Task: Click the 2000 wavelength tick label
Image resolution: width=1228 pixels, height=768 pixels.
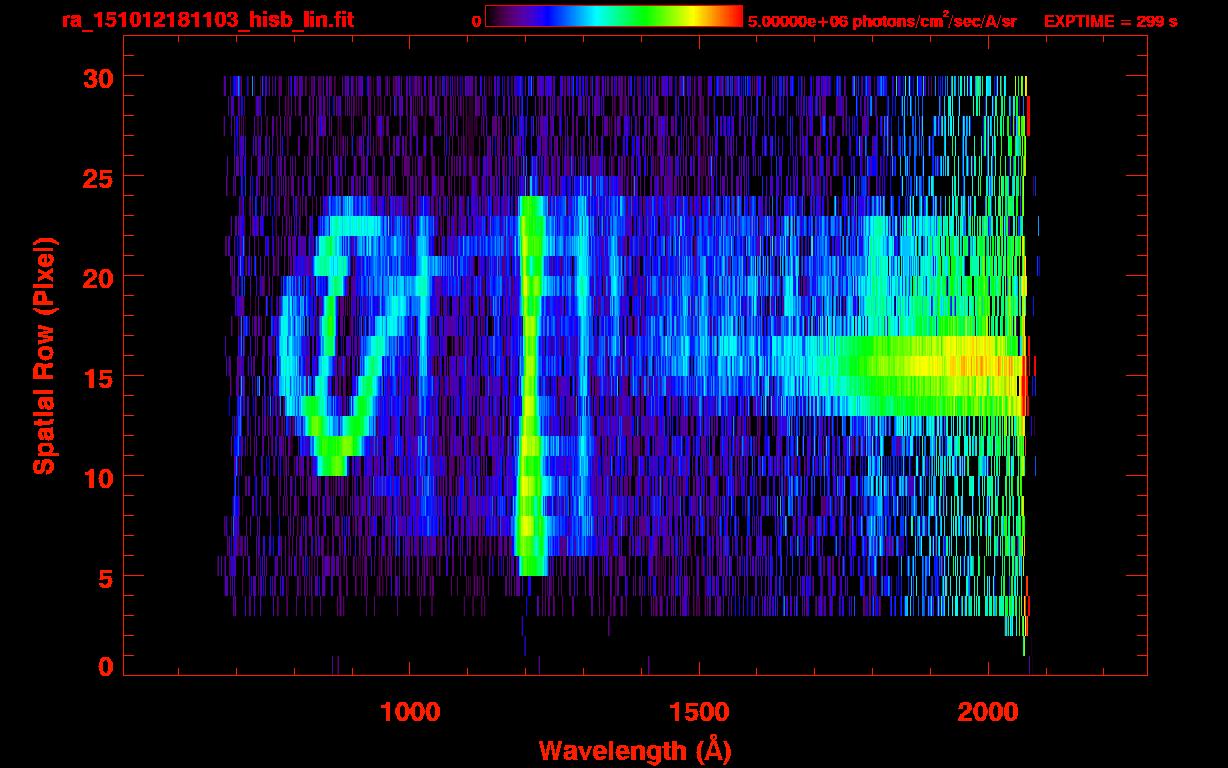Action: [989, 712]
